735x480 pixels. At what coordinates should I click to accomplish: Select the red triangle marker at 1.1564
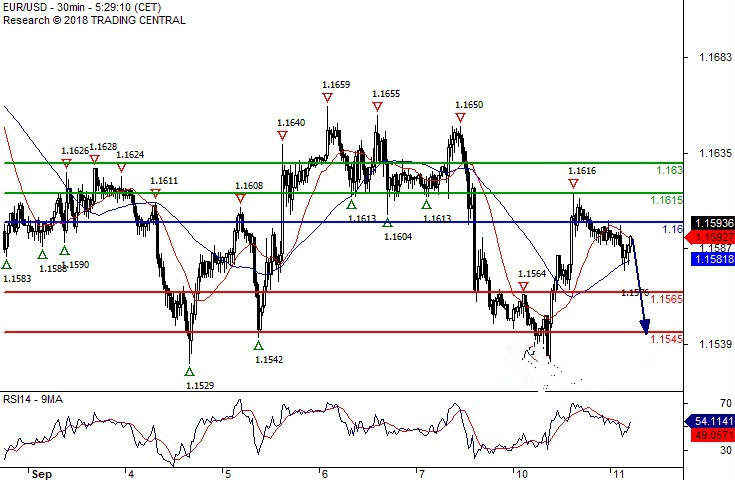(x=524, y=287)
